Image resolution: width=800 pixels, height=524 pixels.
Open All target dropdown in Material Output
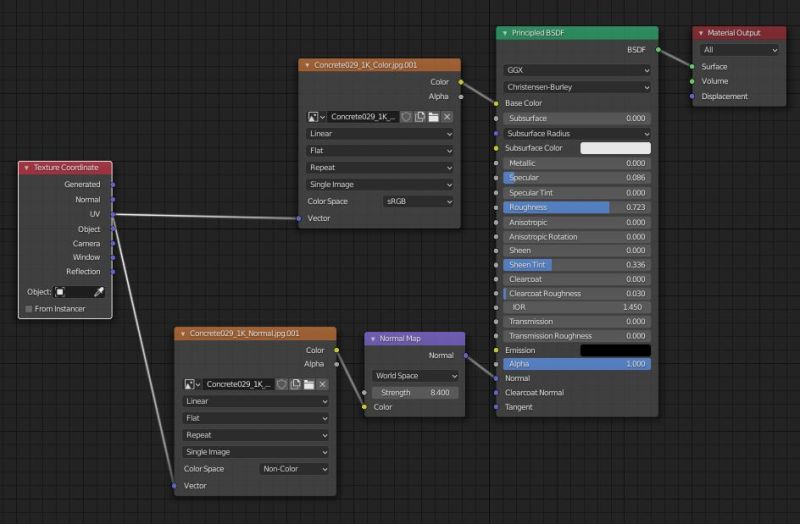pos(739,50)
